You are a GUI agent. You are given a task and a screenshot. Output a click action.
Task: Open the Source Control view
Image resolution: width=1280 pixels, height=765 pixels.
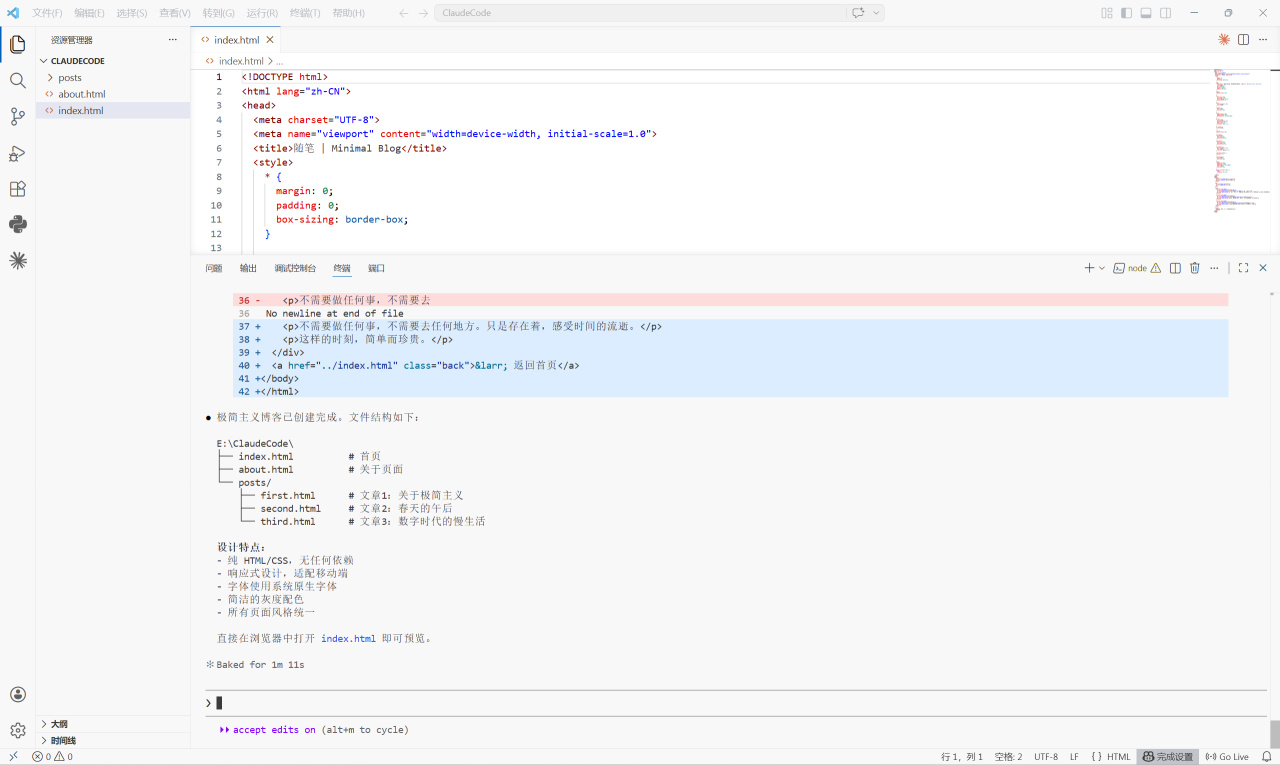click(x=17, y=117)
